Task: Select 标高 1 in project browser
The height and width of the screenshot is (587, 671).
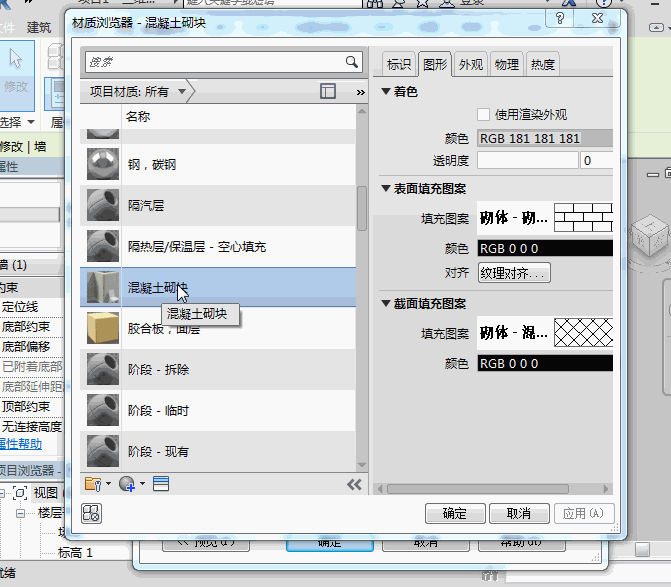Action: click(x=75, y=553)
